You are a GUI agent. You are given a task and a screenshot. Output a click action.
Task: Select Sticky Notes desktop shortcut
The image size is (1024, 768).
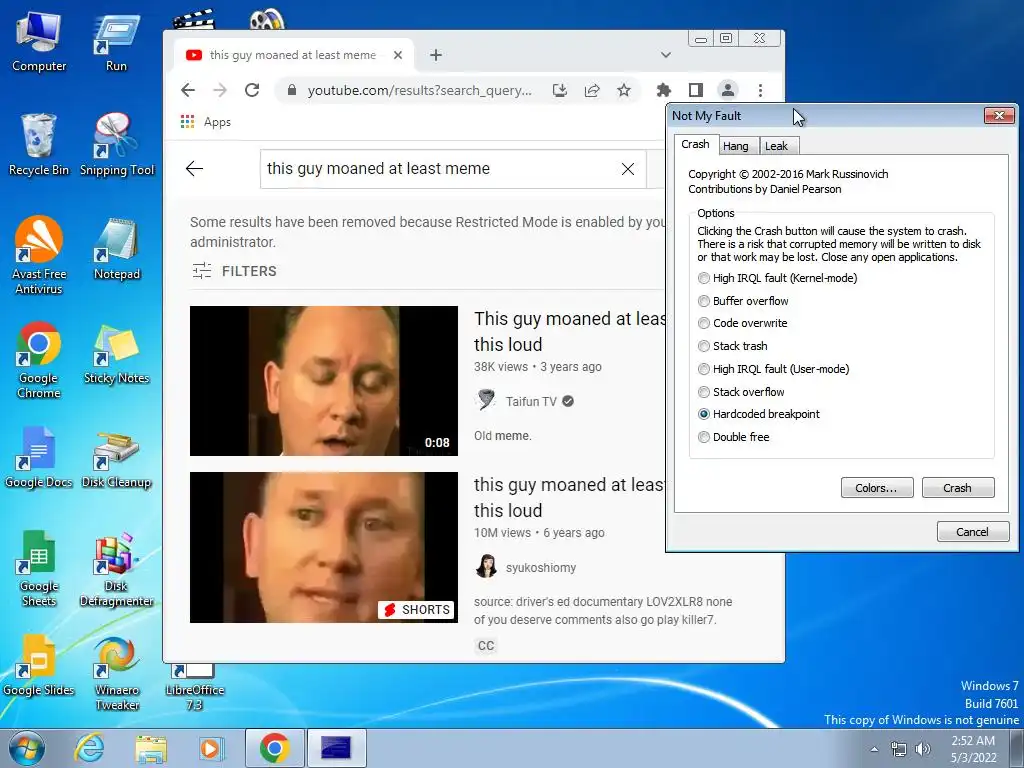[117, 353]
